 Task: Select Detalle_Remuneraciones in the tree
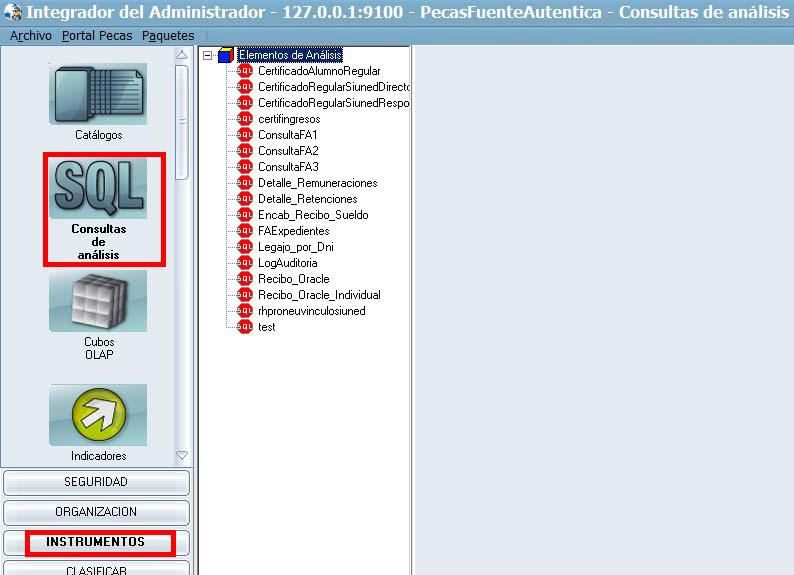pos(317,183)
